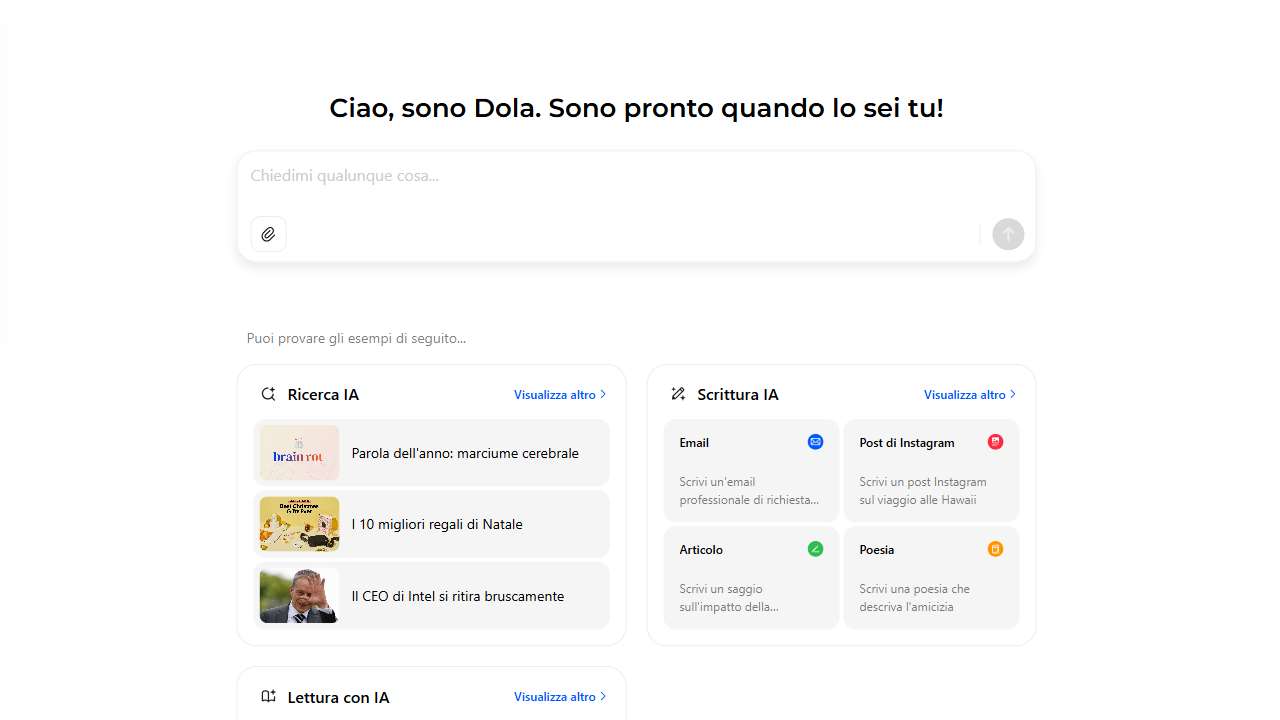Open the Christmas gifts thumbnail image
The width and height of the screenshot is (1280, 720).
pos(299,524)
